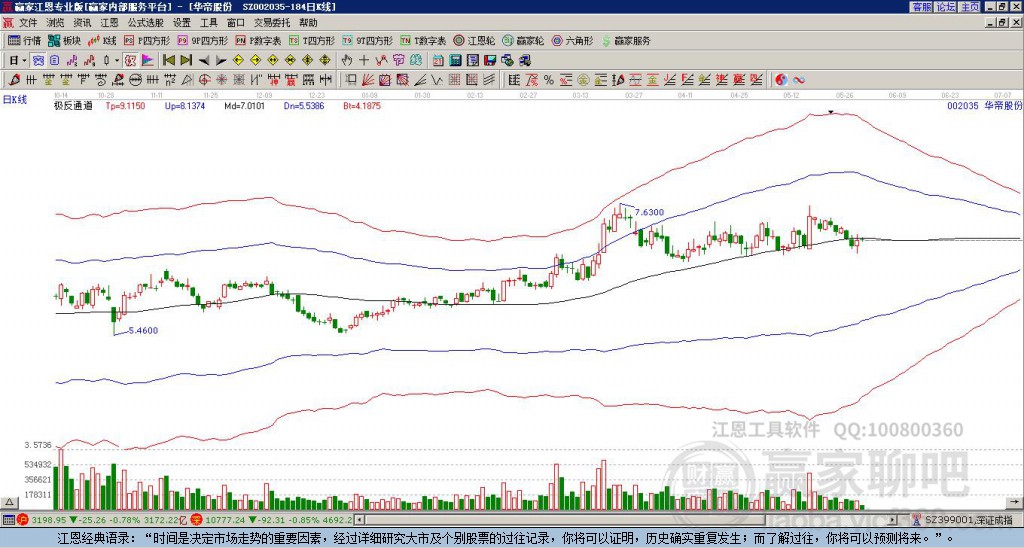Click the 7.6300 high price label
The width and height of the screenshot is (1024, 548).
649,212
